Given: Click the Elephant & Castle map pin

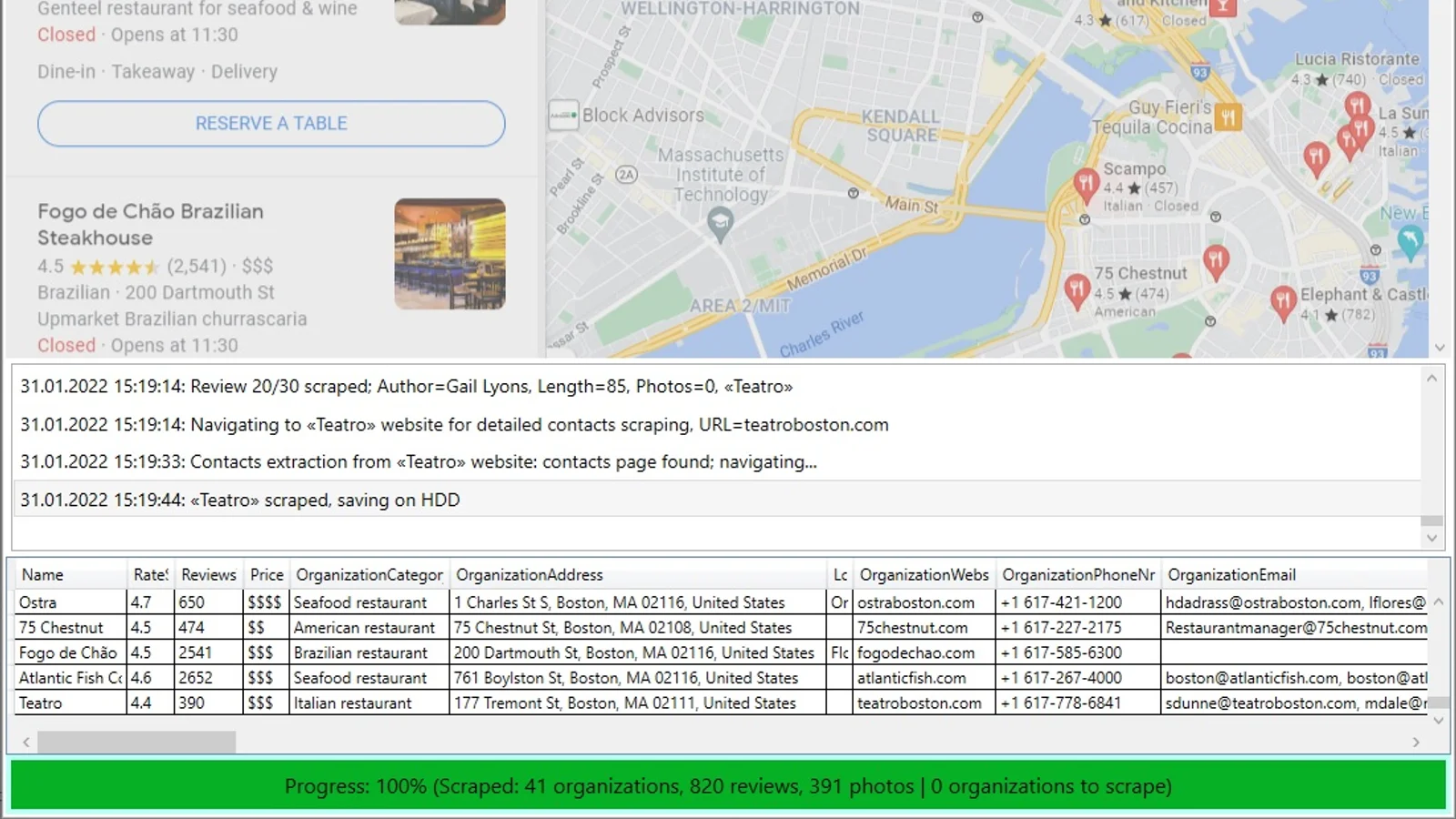Looking at the screenshot, I should [x=1283, y=304].
